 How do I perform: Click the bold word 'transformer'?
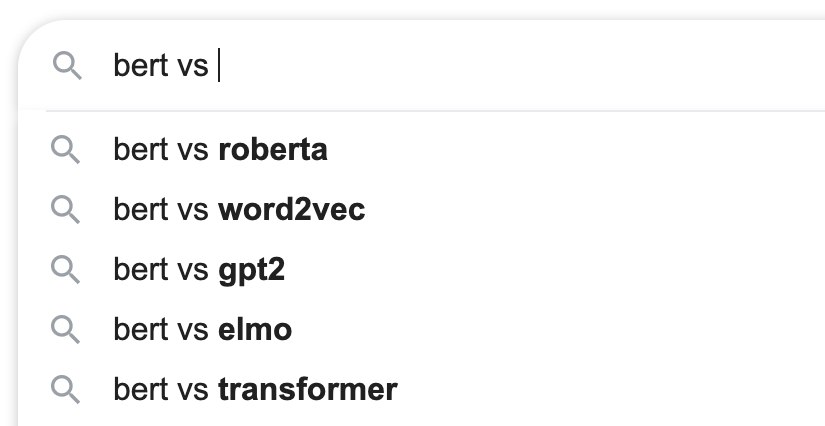coord(307,389)
